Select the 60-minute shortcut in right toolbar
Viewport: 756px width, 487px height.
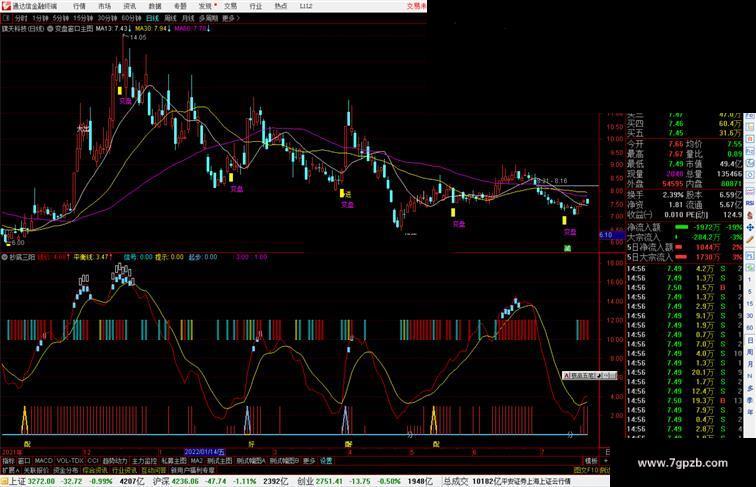[x=750, y=328]
